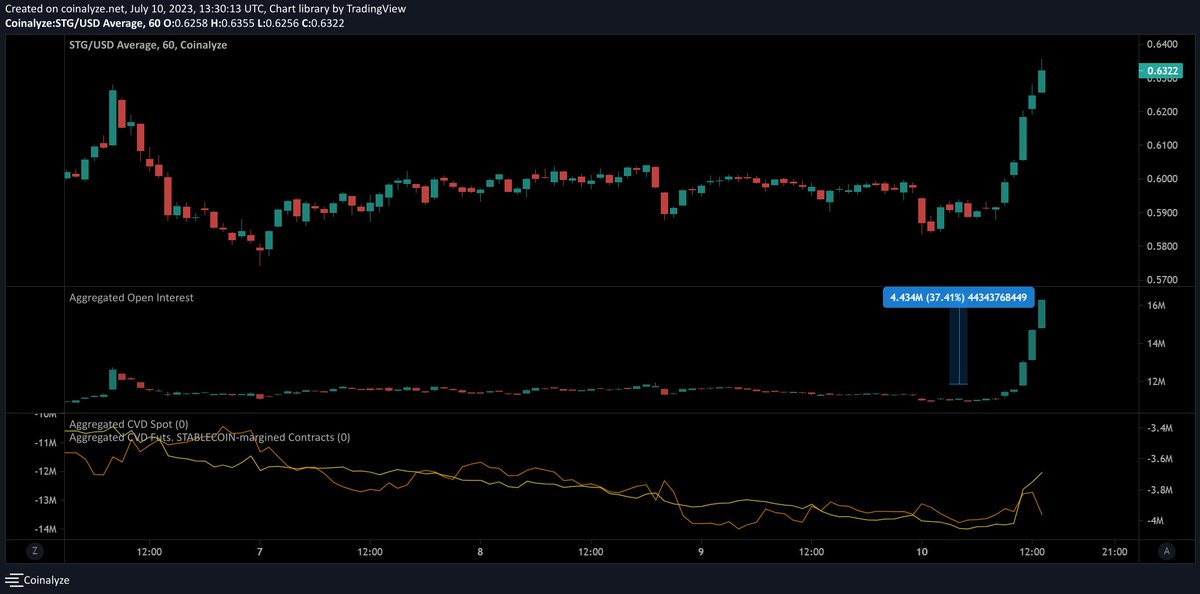Toggle visibility of Aggregated CVD Spot legend
Image resolution: width=1200 pixels, height=594 pixels.
[x=128, y=423]
